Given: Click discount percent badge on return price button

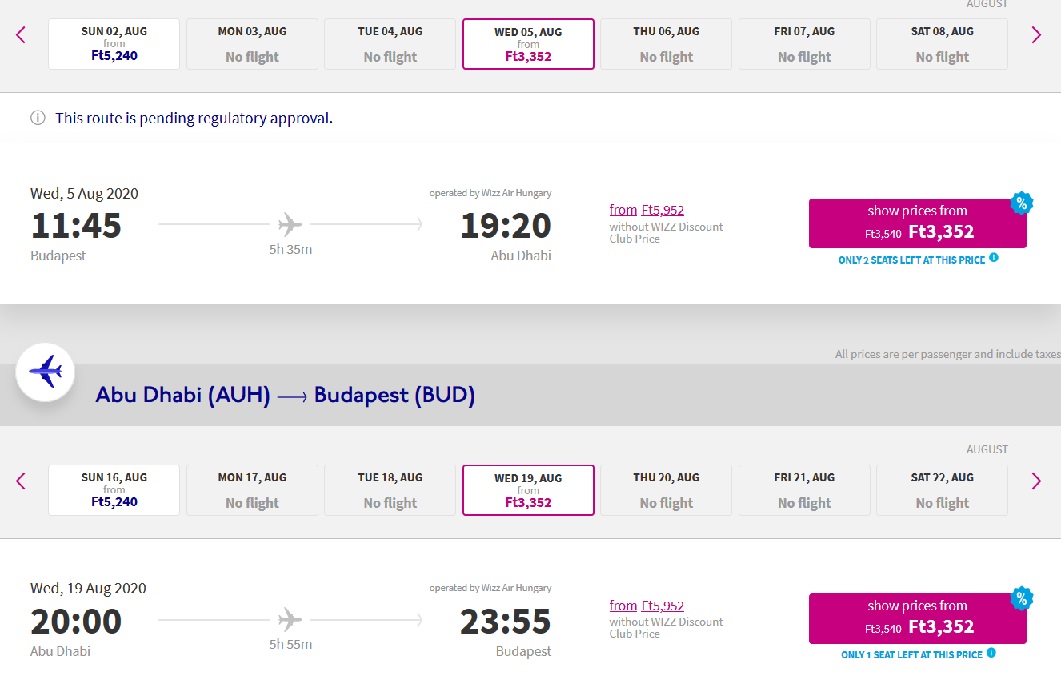Looking at the screenshot, I should [x=1021, y=598].
